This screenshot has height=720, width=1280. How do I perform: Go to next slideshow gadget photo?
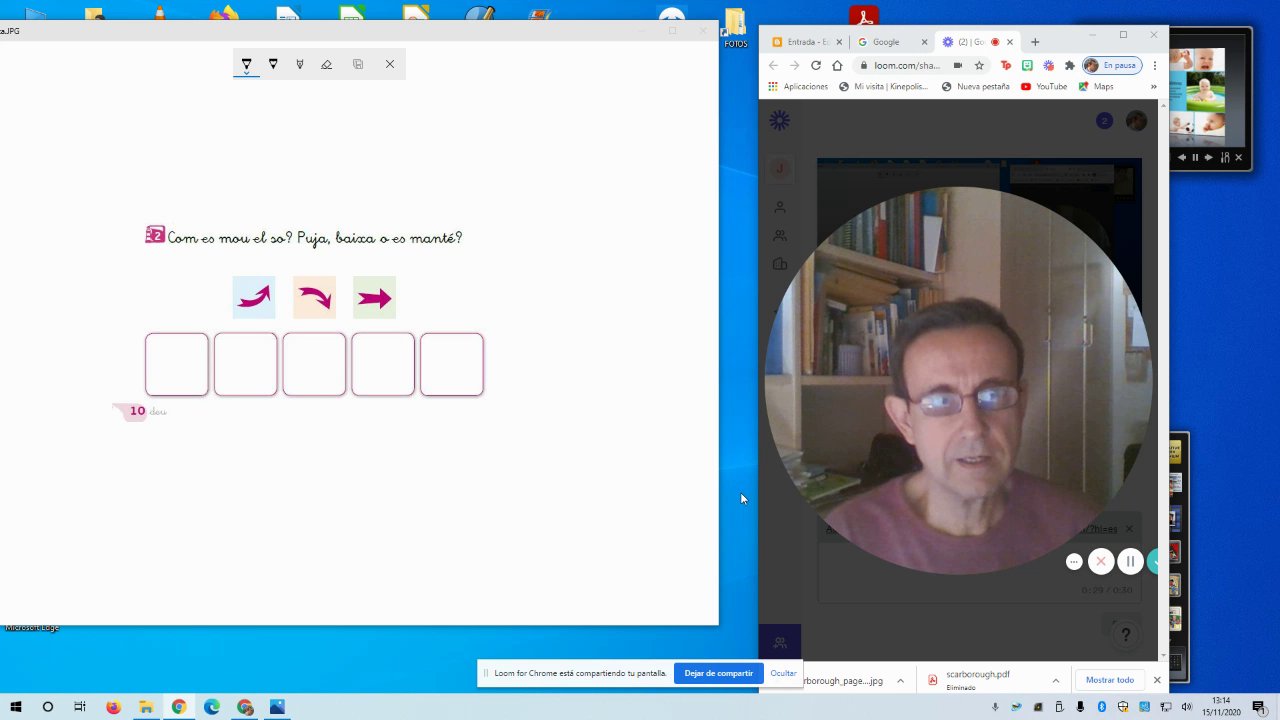tap(1208, 157)
